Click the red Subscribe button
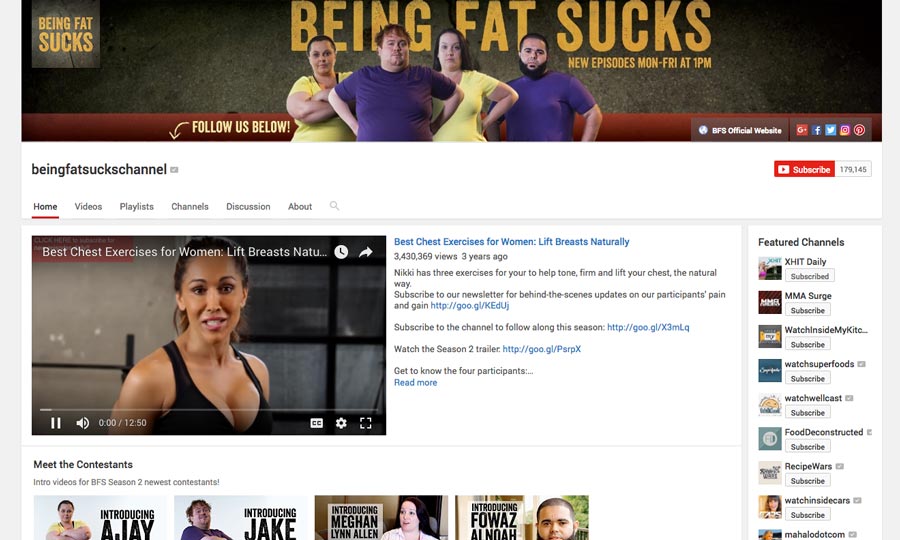Screen dimensions: 900x540 804,169
